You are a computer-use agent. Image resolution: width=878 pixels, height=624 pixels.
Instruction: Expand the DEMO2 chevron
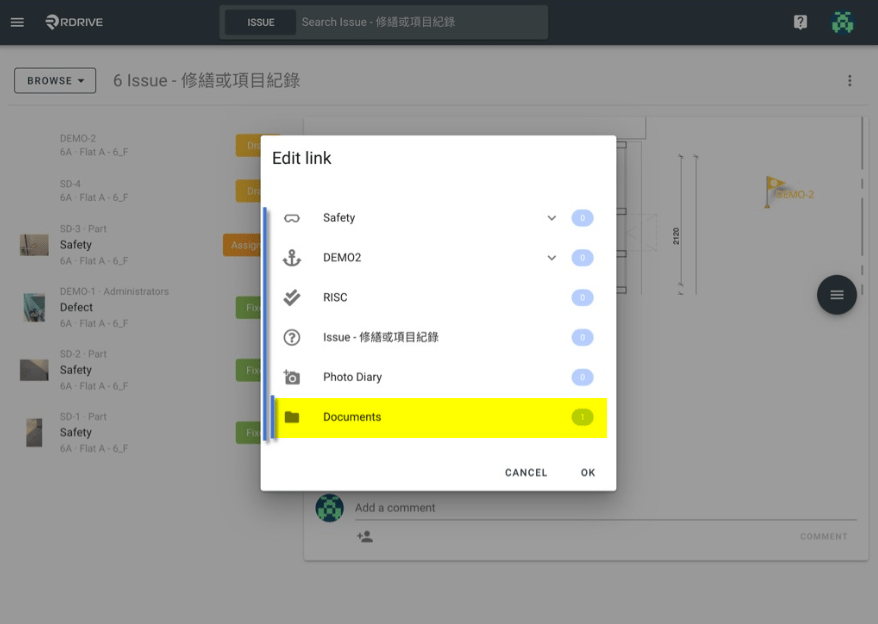point(552,258)
